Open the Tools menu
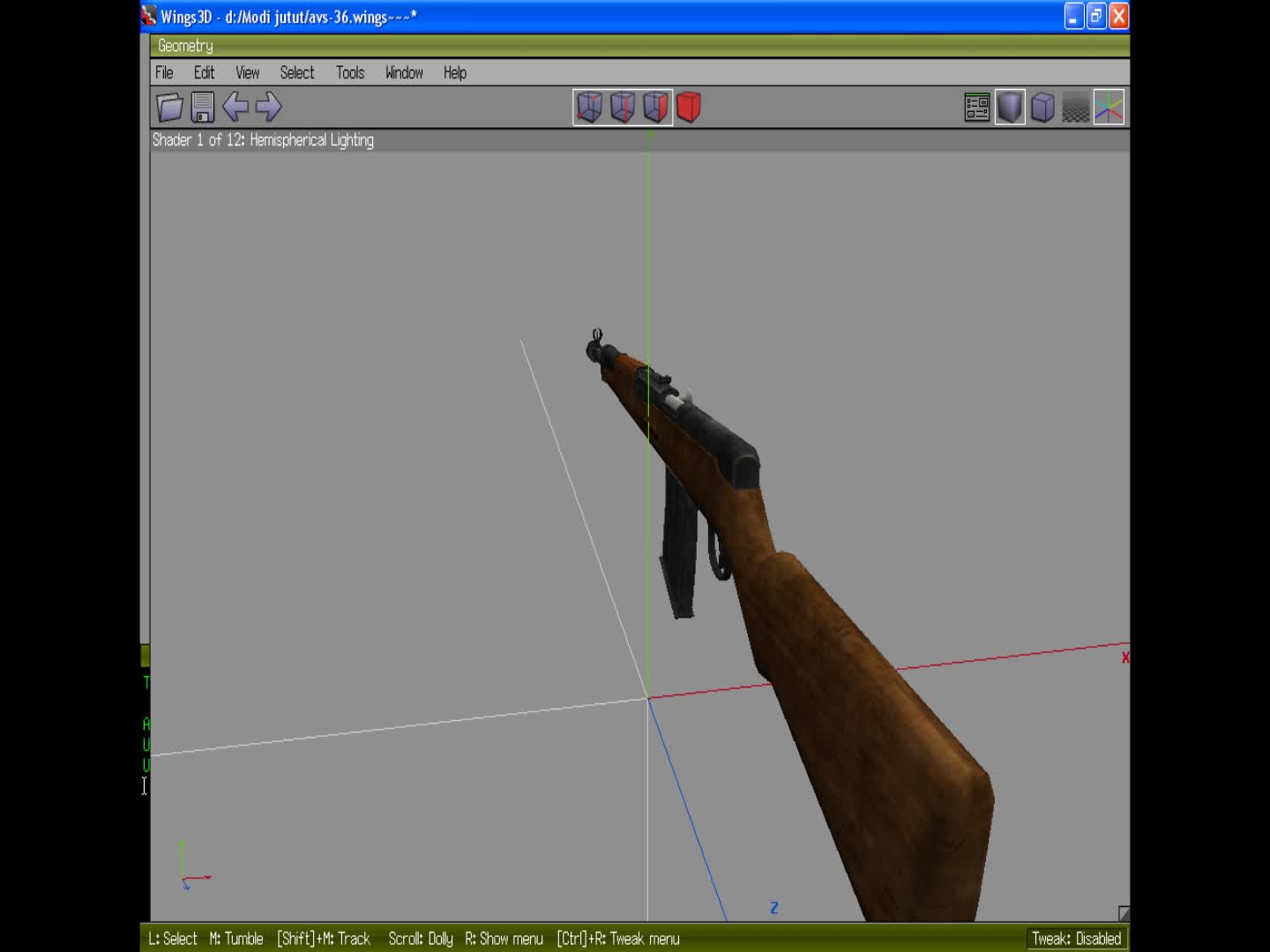1270x952 pixels. pyautogui.click(x=349, y=73)
